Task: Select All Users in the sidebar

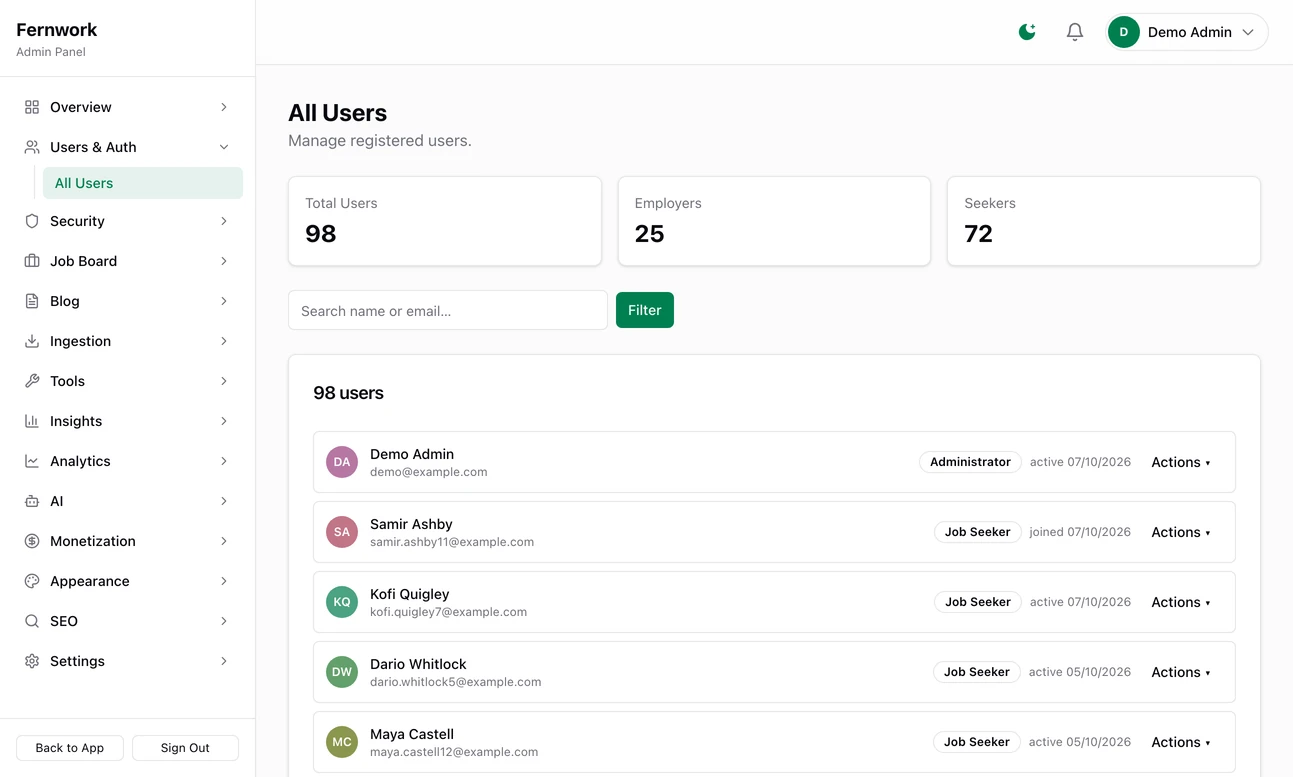Action: (x=143, y=183)
